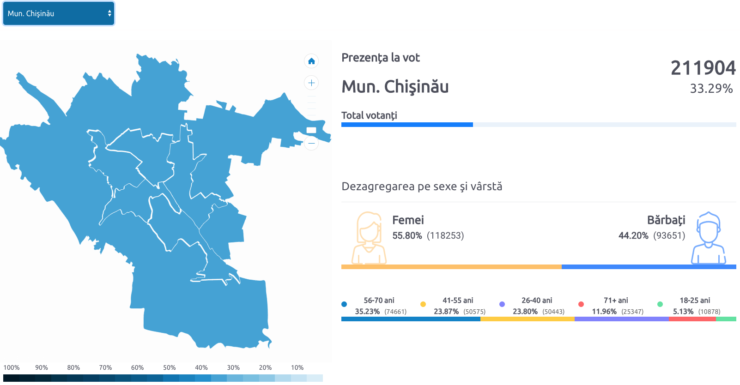This screenshot has height=385, width=740.
Task: Zoom in the map with plus icon
Action: (311, 83)
